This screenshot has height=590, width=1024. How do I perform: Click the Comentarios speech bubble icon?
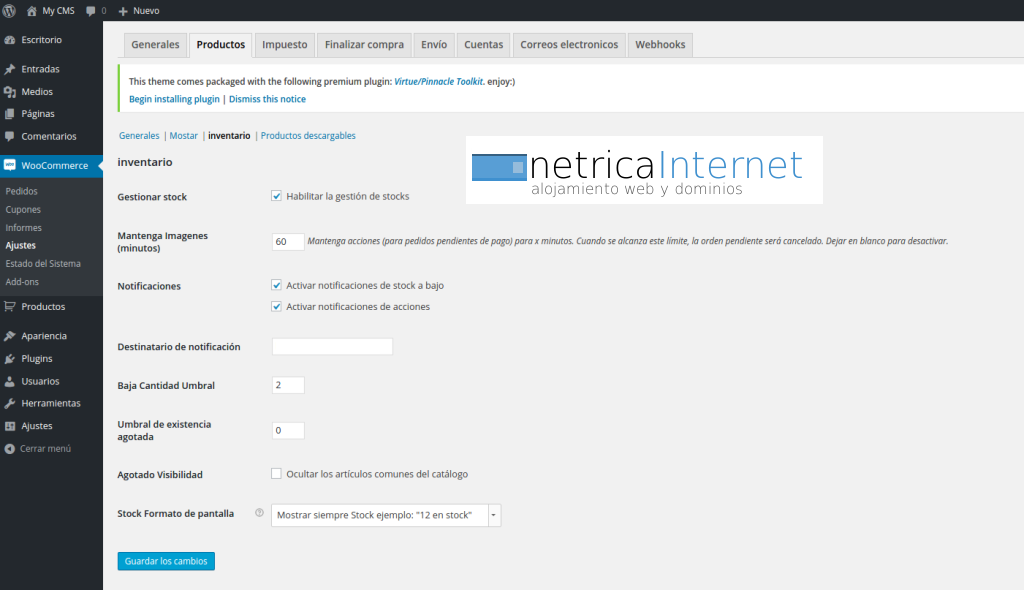coord(10,137)
